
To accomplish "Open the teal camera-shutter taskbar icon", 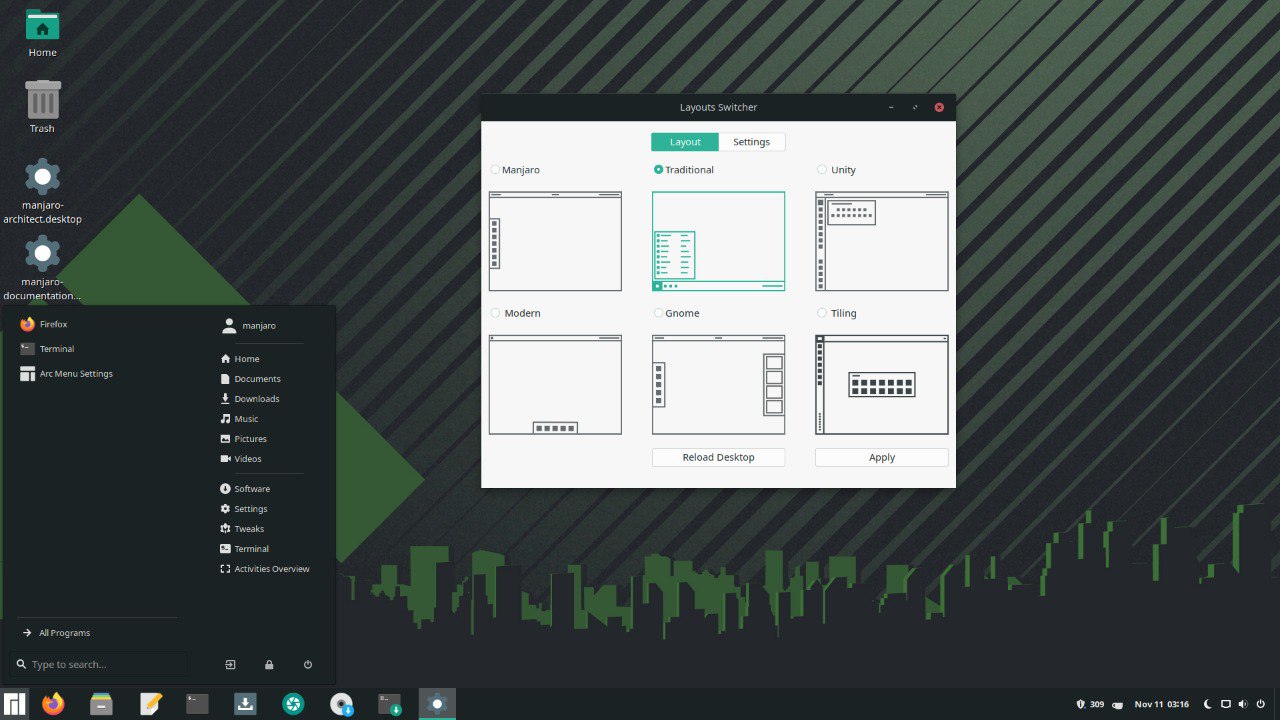I will pyautogui.click(x=293, y=704).
